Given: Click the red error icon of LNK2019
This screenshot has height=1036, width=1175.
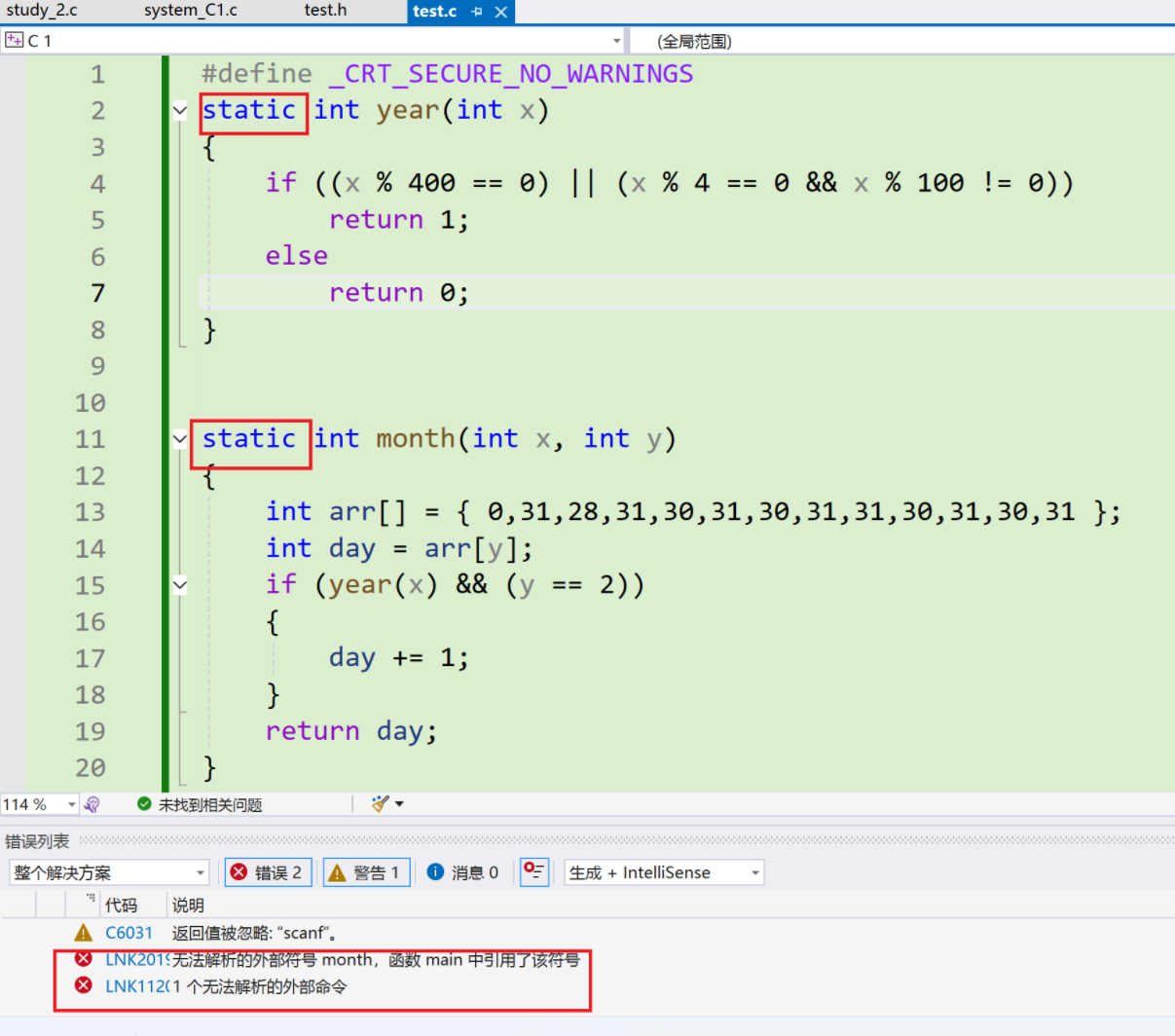Looking at the screenshot, I should 84,959.
